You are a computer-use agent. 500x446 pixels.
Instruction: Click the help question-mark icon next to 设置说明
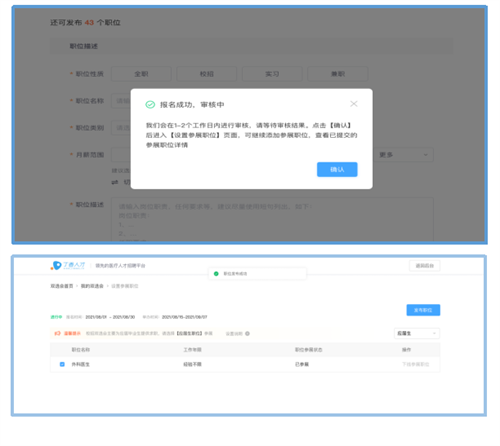[247, 334]
